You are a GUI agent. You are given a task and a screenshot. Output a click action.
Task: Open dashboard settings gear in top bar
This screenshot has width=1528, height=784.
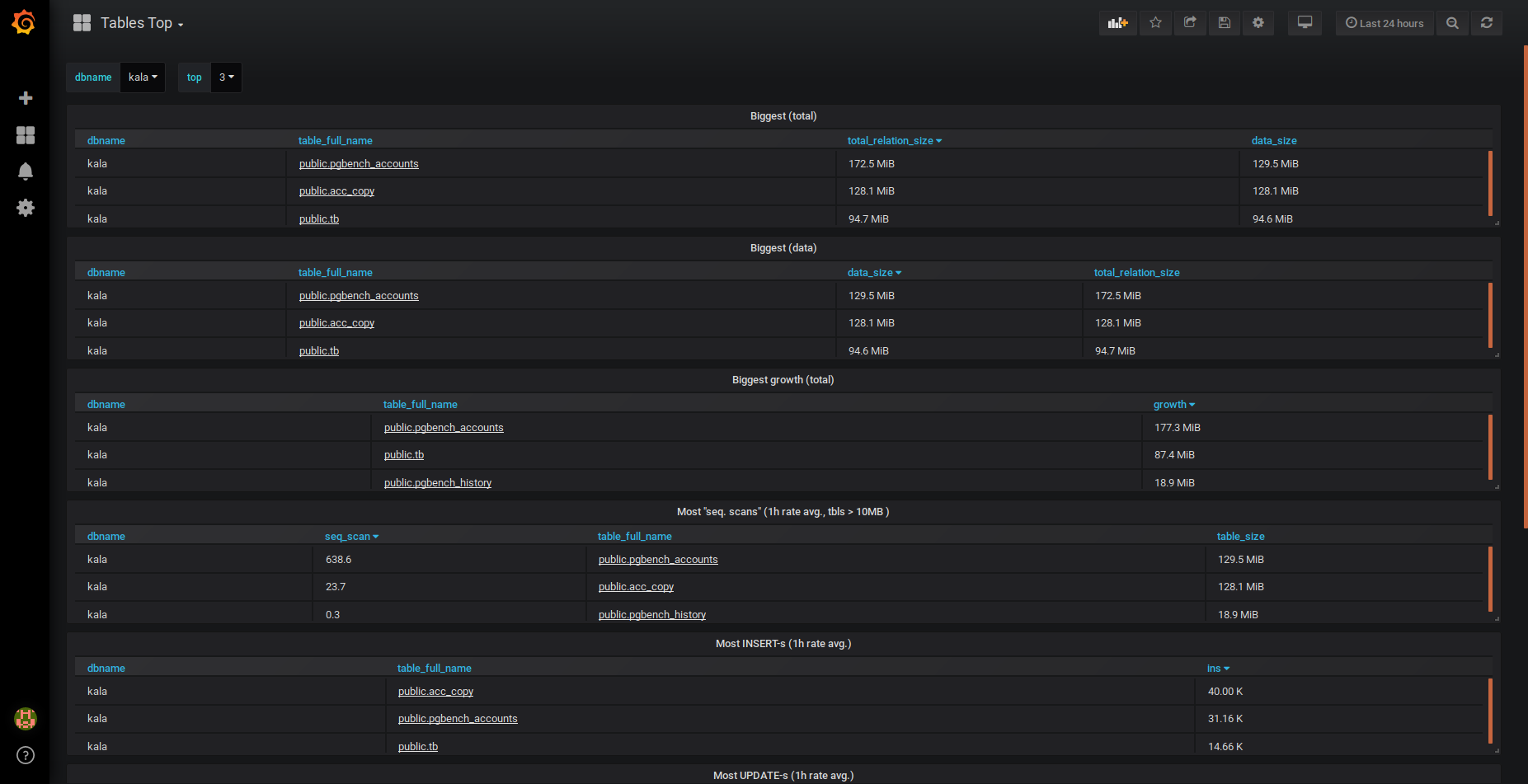coord(1258,23)
